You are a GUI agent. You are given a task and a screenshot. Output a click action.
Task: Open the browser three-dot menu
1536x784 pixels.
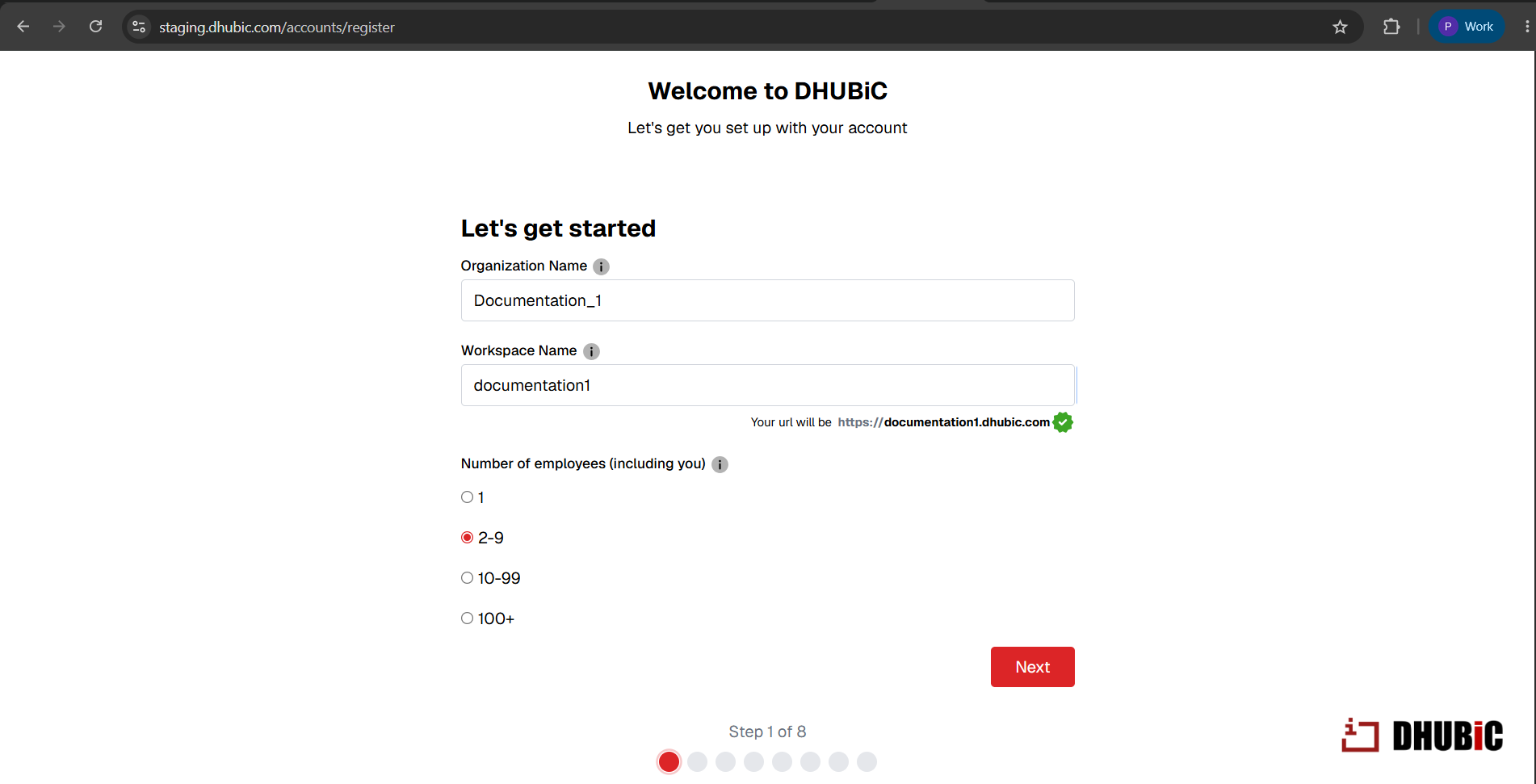click(1526, 27)
